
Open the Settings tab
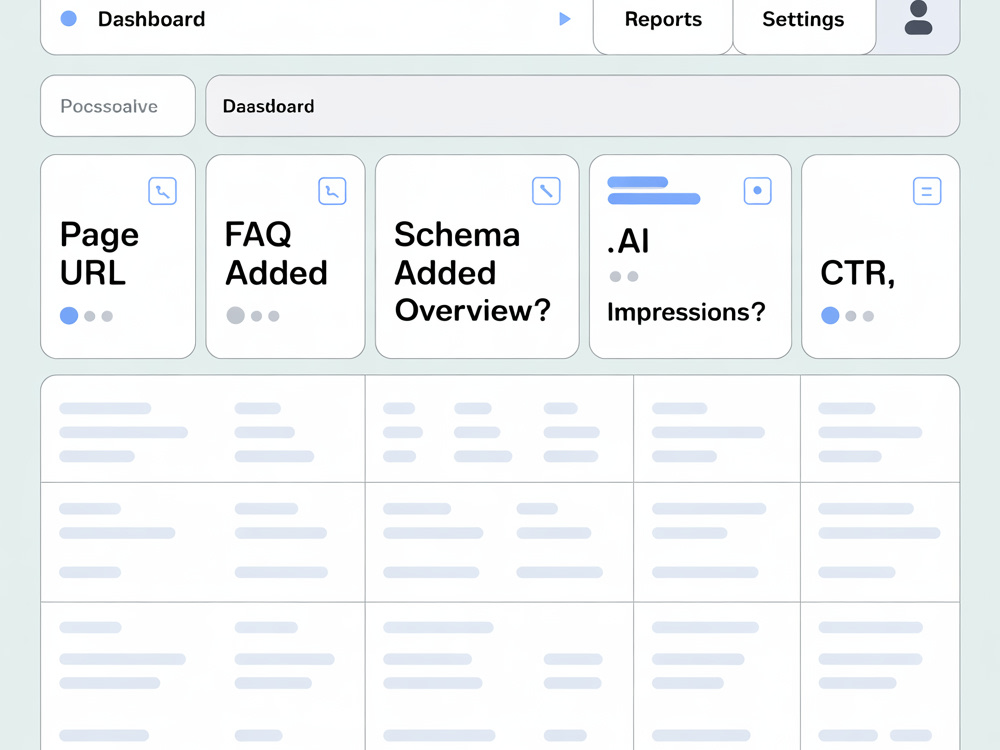coord(804,20)
